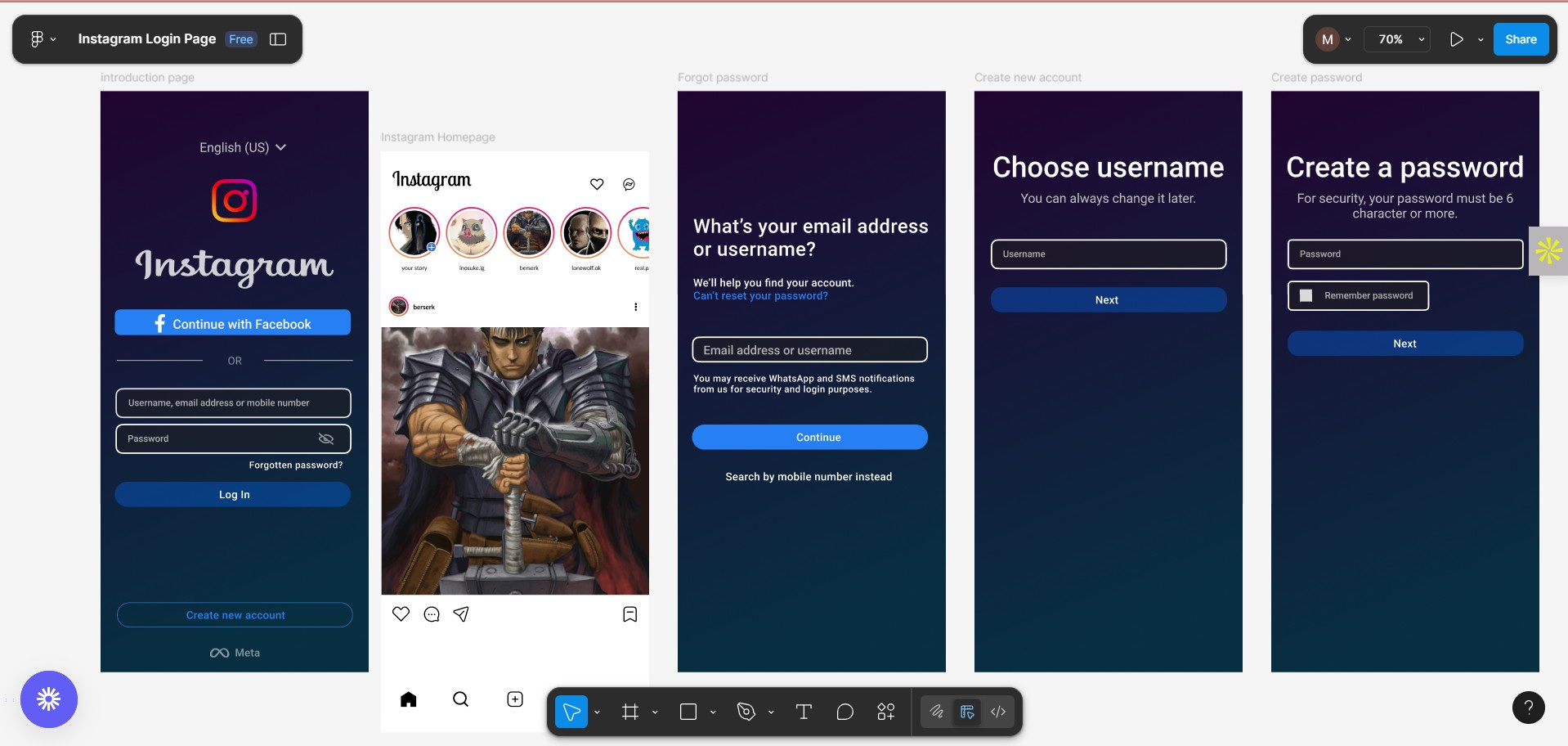Select the Move tool in bottom toolbar
Viewport: 1568px width, 746px height.
point(571,712)
